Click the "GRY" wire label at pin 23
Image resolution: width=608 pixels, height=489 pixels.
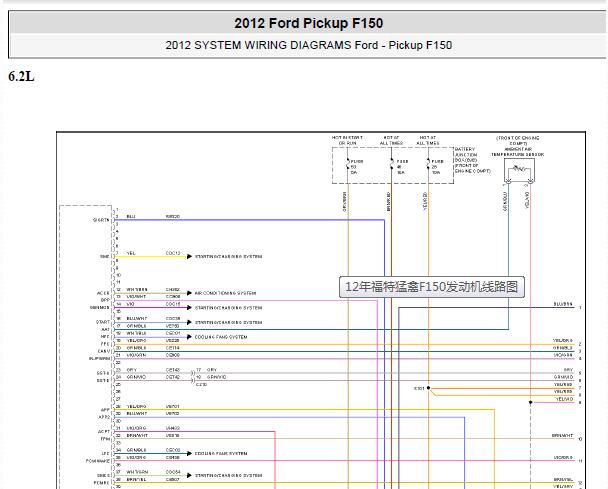[x=131, y=370]
